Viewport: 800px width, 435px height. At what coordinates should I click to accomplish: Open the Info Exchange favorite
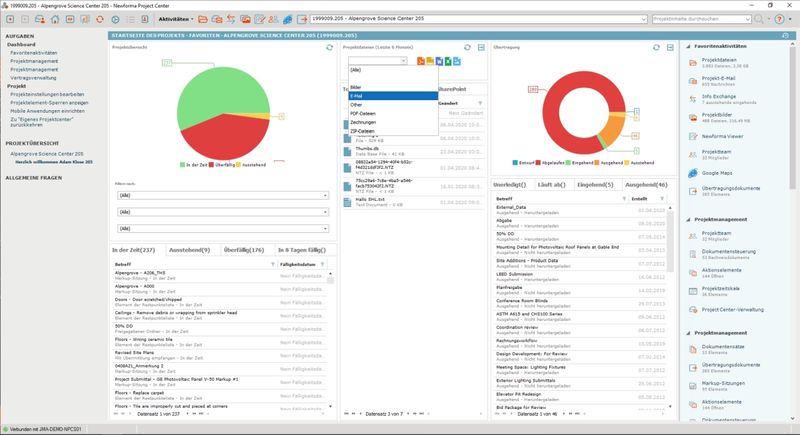coord(718,98)
